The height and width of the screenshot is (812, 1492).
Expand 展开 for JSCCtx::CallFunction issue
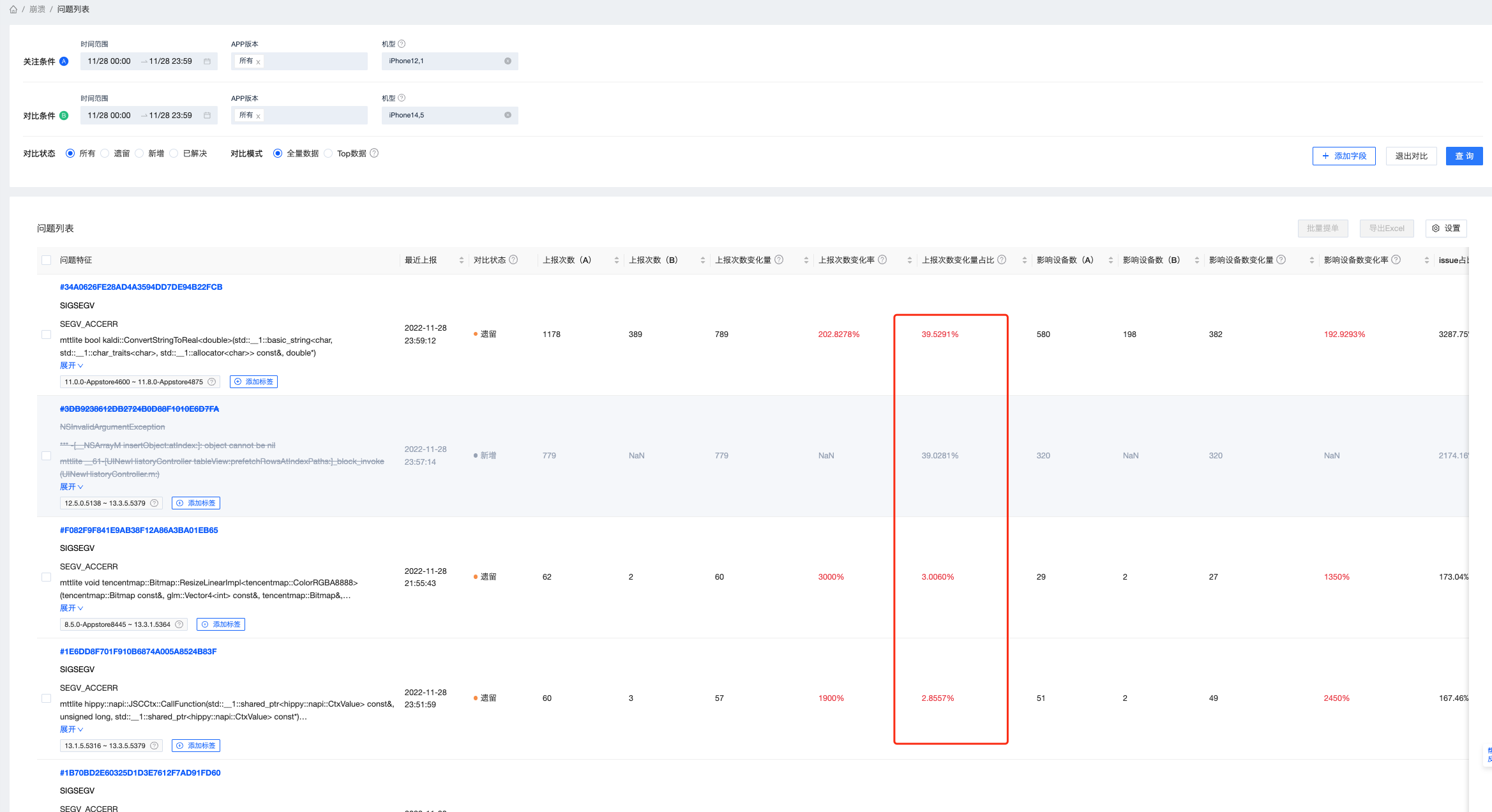(72, 730)
